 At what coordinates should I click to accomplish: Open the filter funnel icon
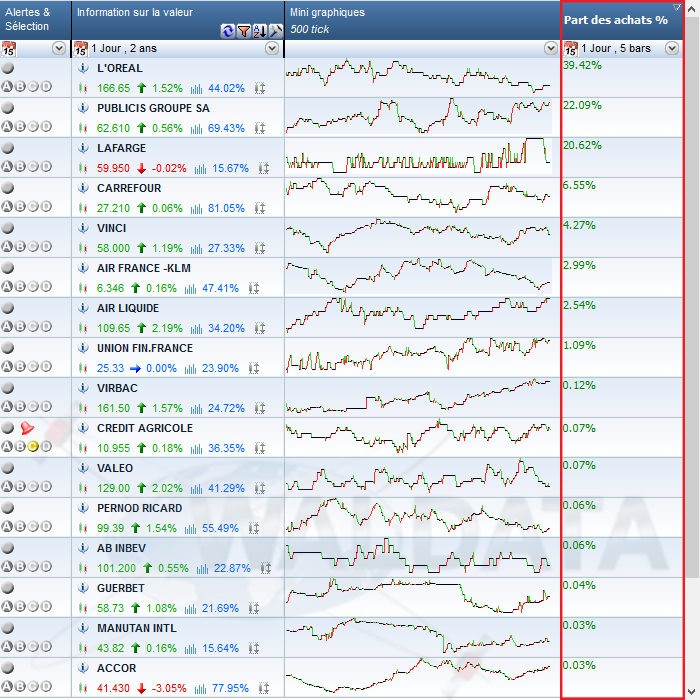244,31
